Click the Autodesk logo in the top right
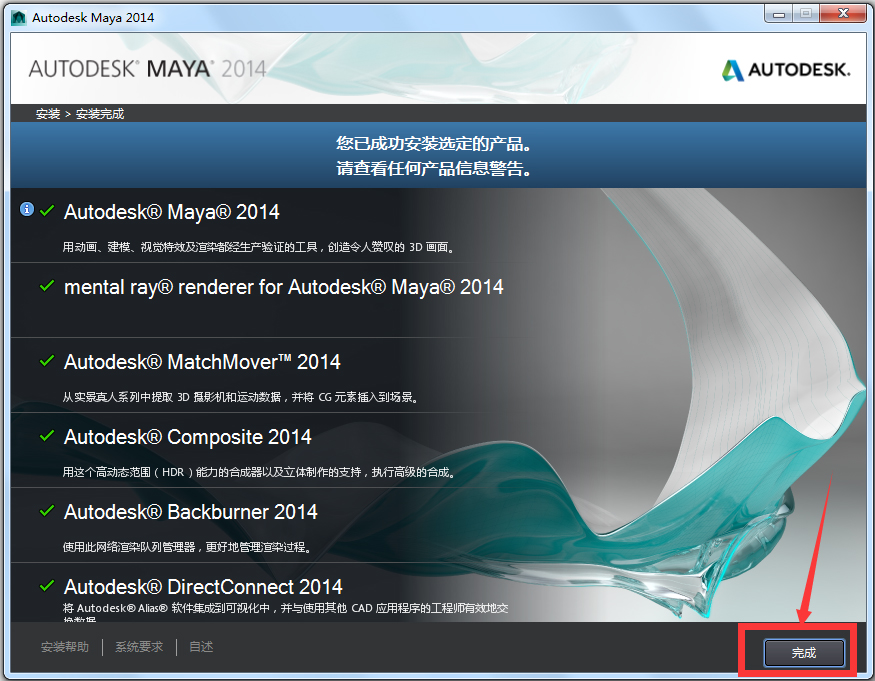The width and height of the screenshot is (875, 681). coord(786,70)
